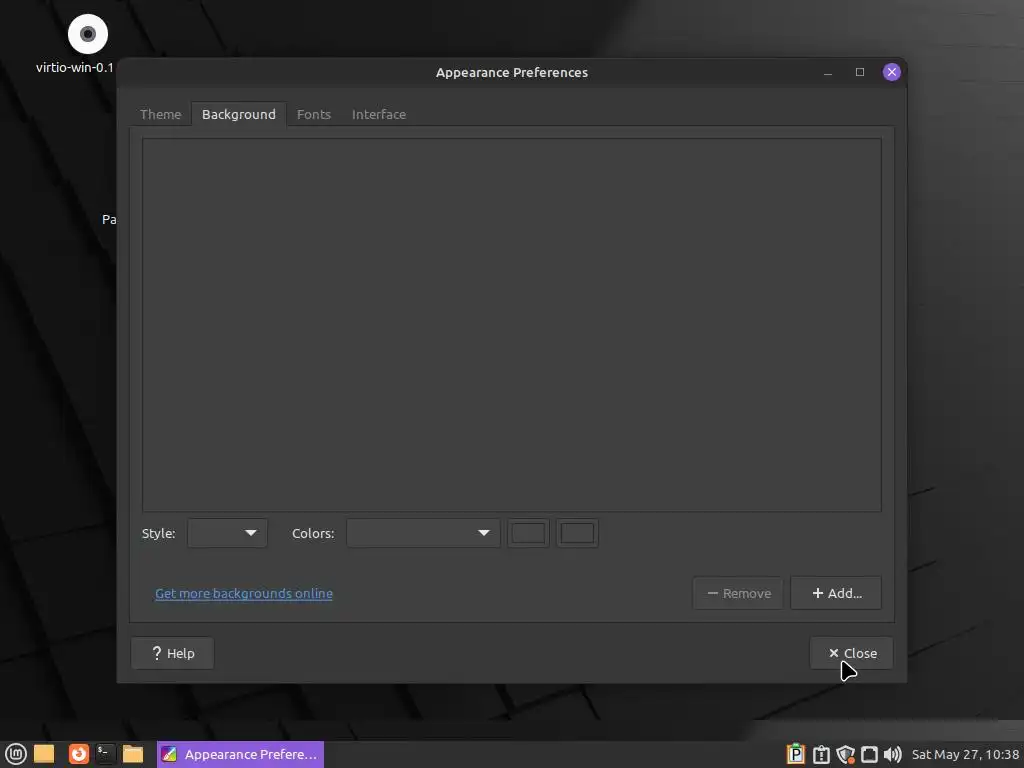Screen dimensions: 1024x768
Task: Maximize the Appearance Preferences window
Action: (860, 72)
